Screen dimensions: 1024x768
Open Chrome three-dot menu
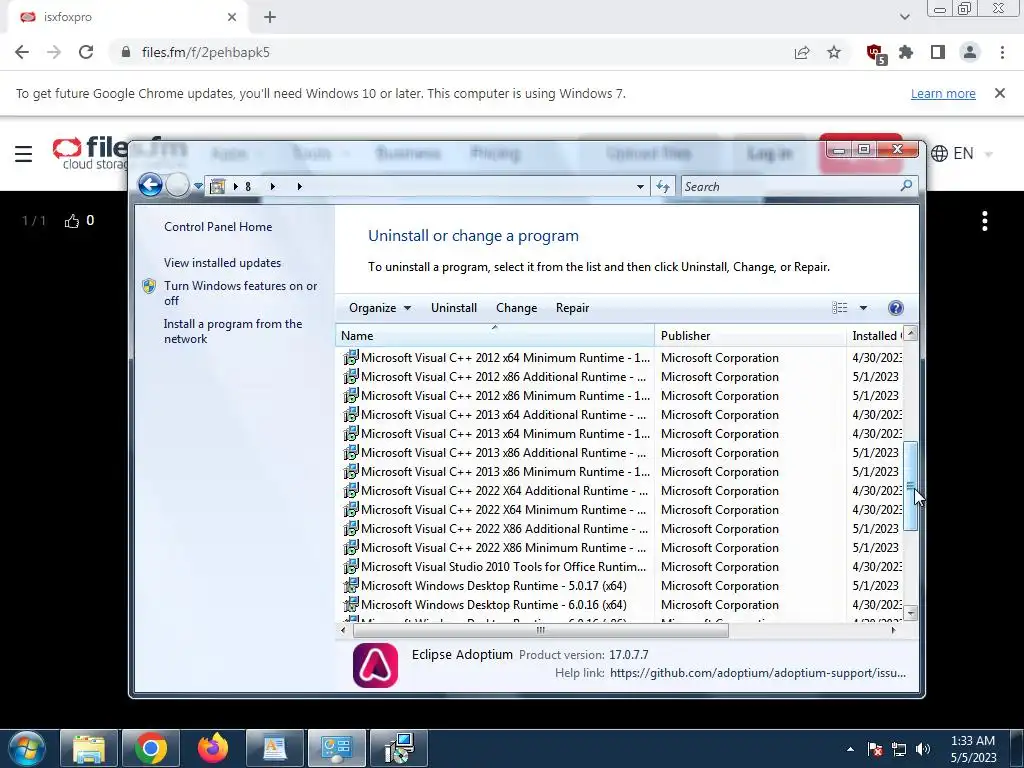click(1002, 52)
